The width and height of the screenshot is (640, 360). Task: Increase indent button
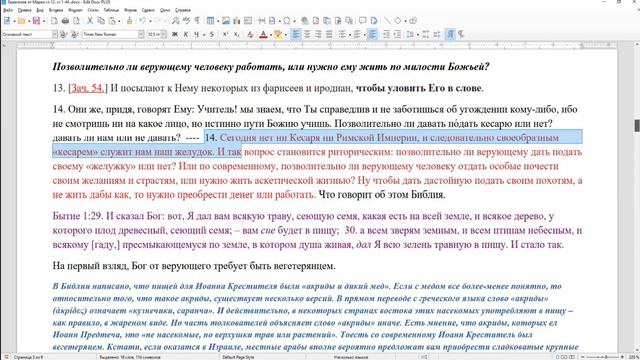coord(386,35)
